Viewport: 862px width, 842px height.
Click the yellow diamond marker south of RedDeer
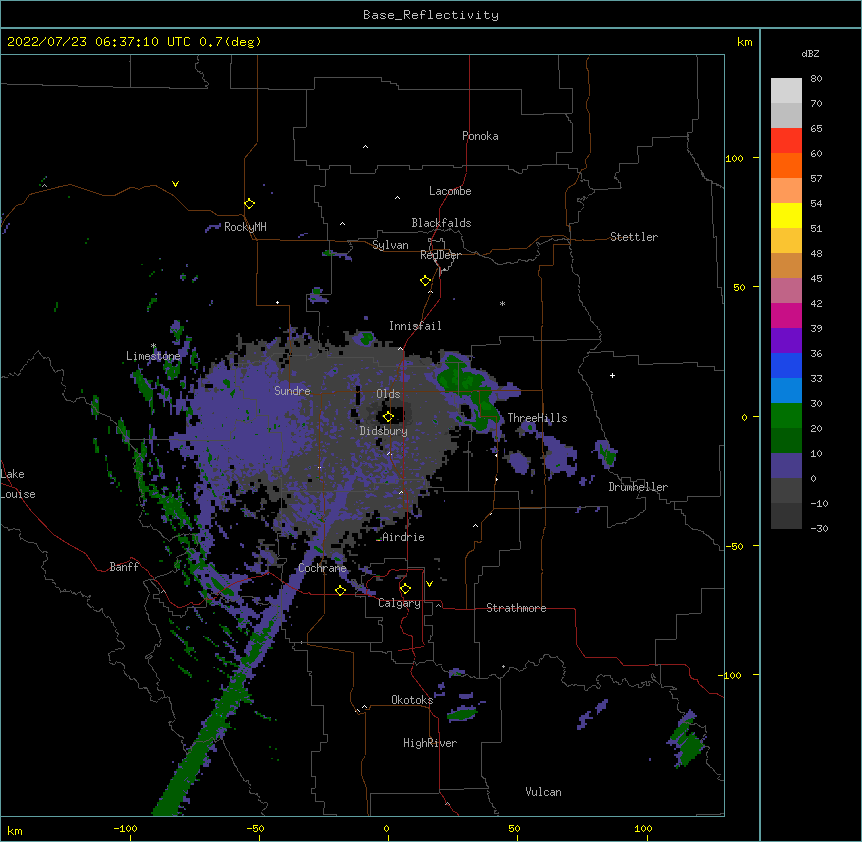pos(426,281)
